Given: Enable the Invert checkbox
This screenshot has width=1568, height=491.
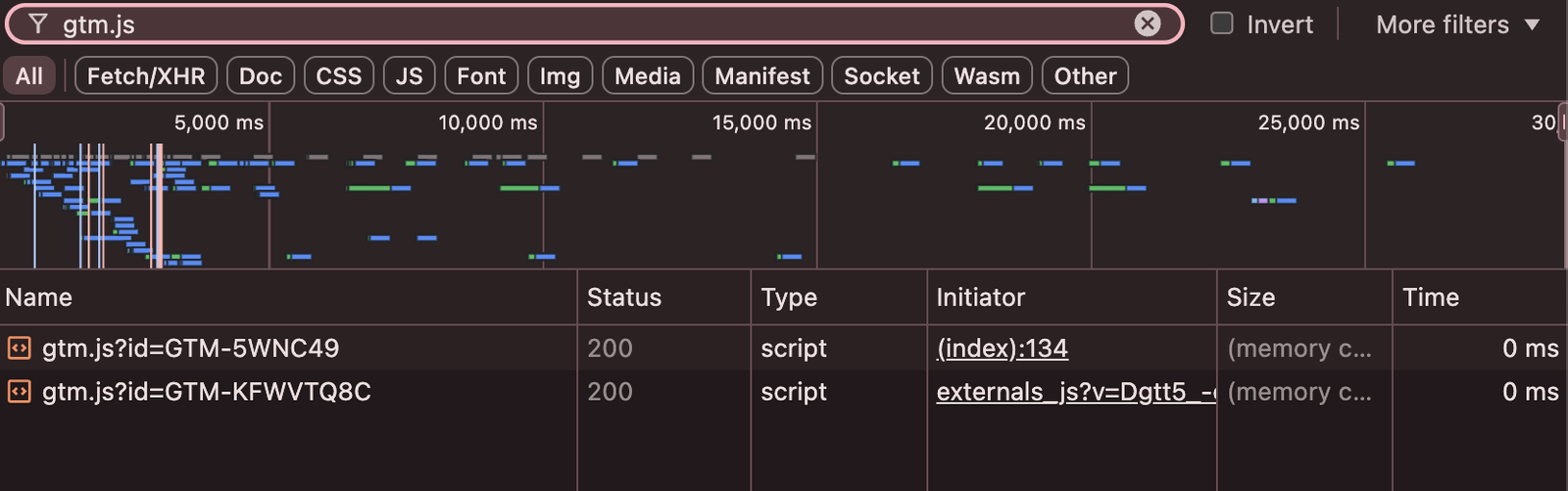Looking at the screenshot, I should pos(1221,24).
